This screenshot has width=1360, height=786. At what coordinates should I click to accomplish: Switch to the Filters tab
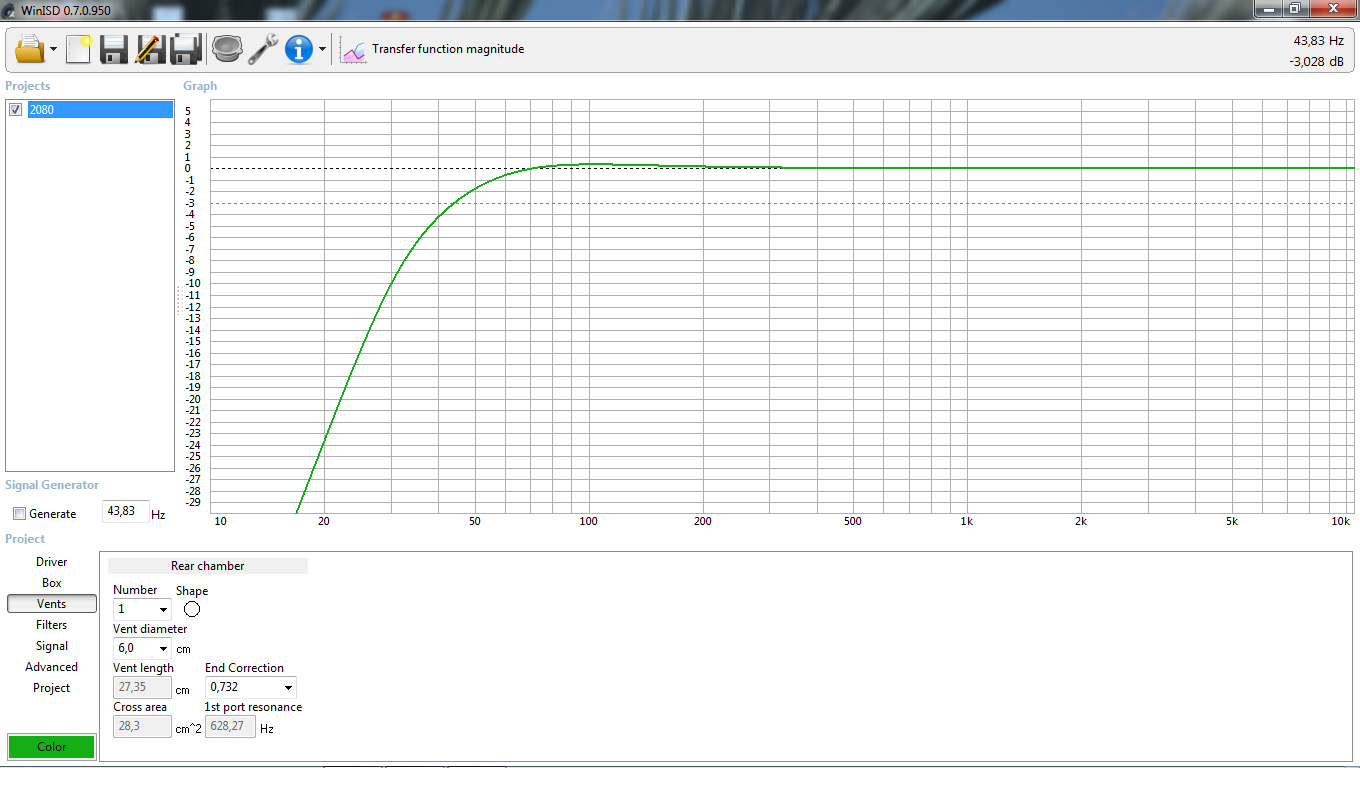[x=52, y=625]
